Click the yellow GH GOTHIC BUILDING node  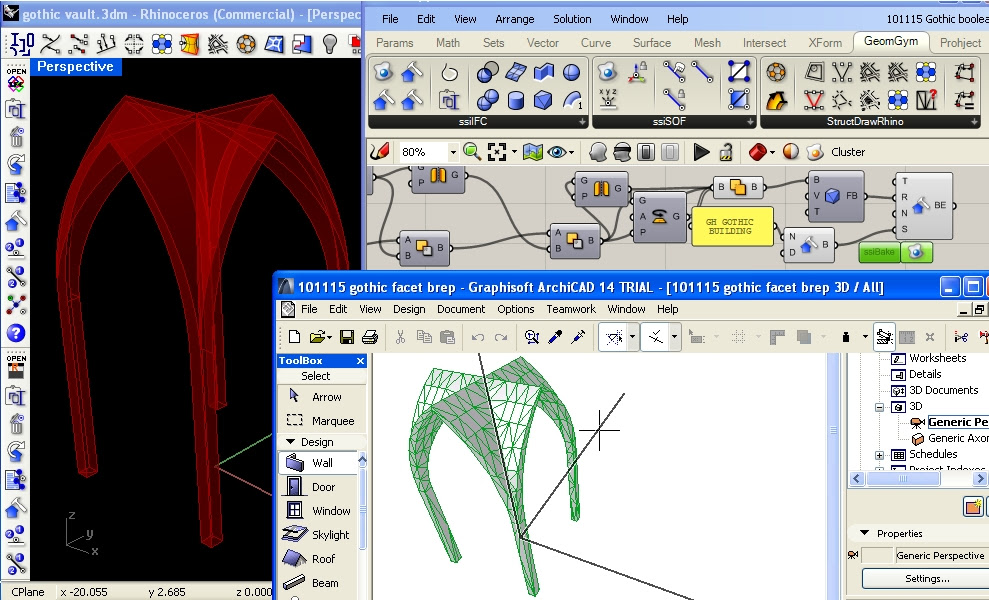[x=732, y=226]
